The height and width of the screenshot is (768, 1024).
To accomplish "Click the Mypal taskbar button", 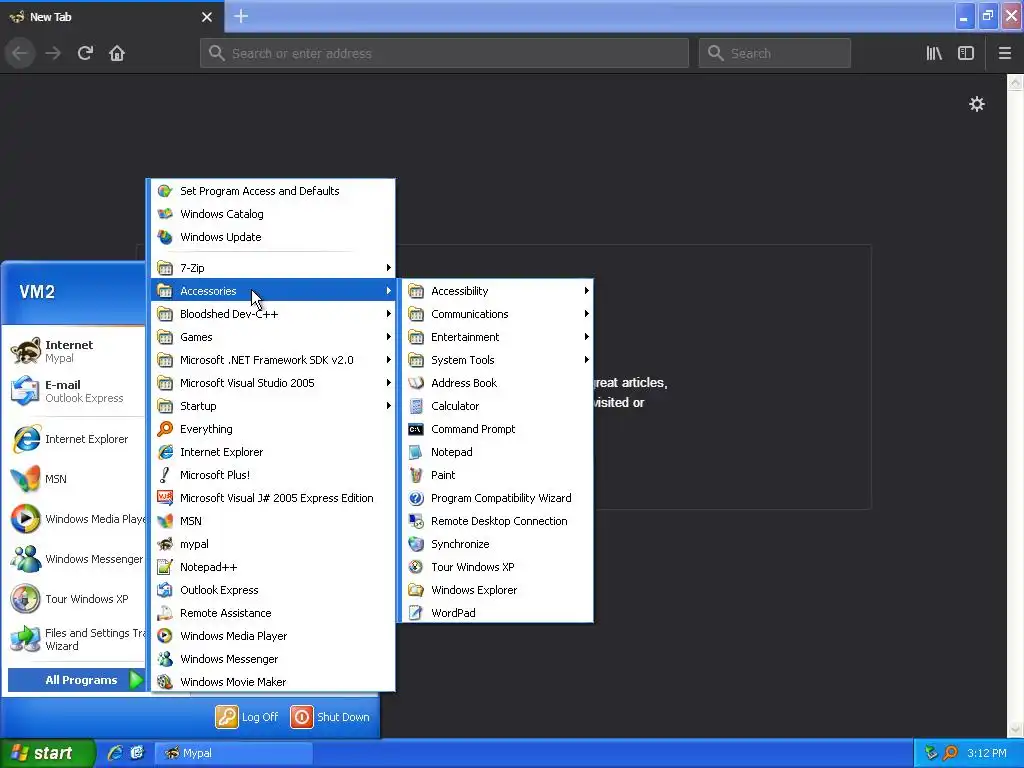I will 234,753.
